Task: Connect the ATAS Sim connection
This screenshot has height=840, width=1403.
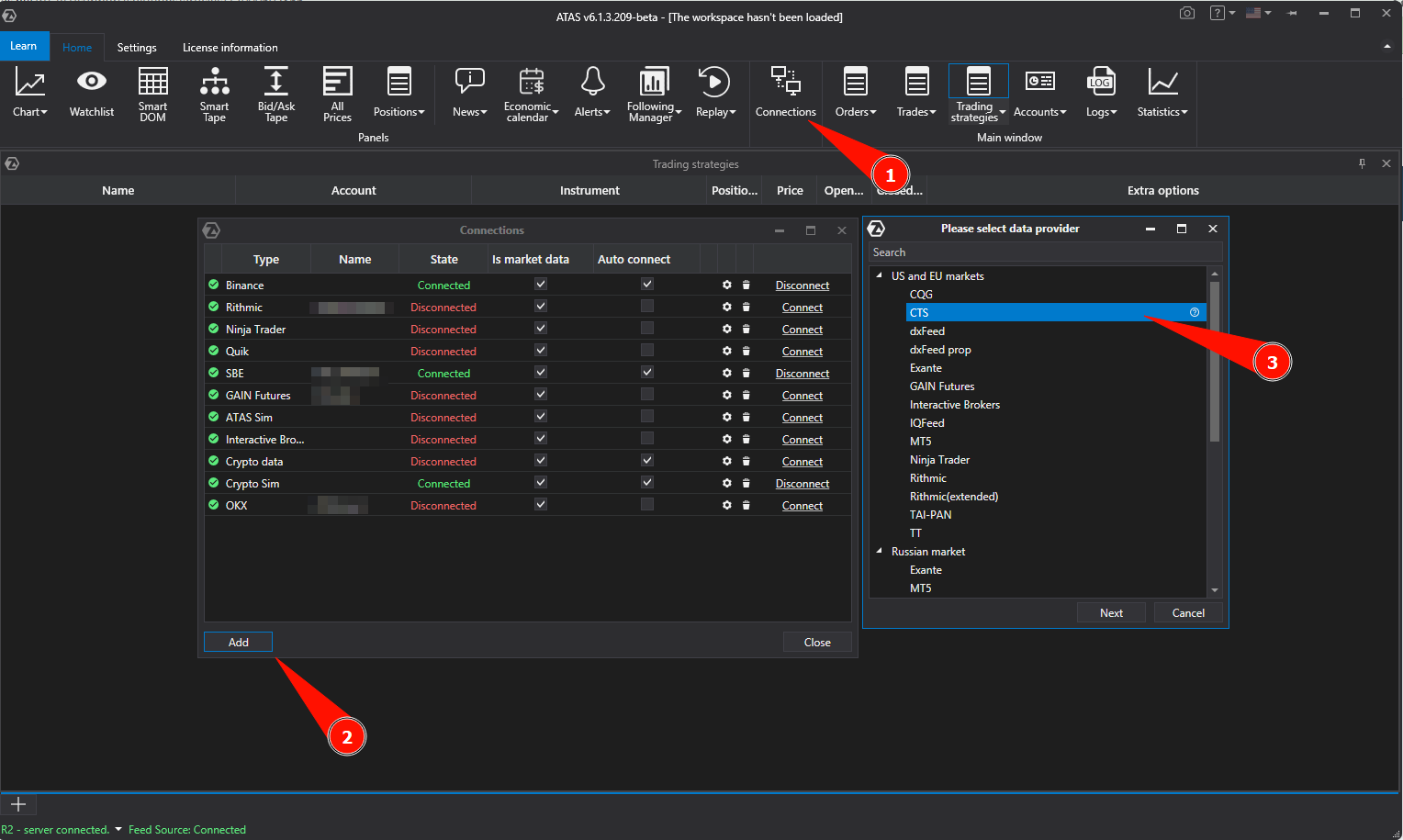Action: [803, 418]
